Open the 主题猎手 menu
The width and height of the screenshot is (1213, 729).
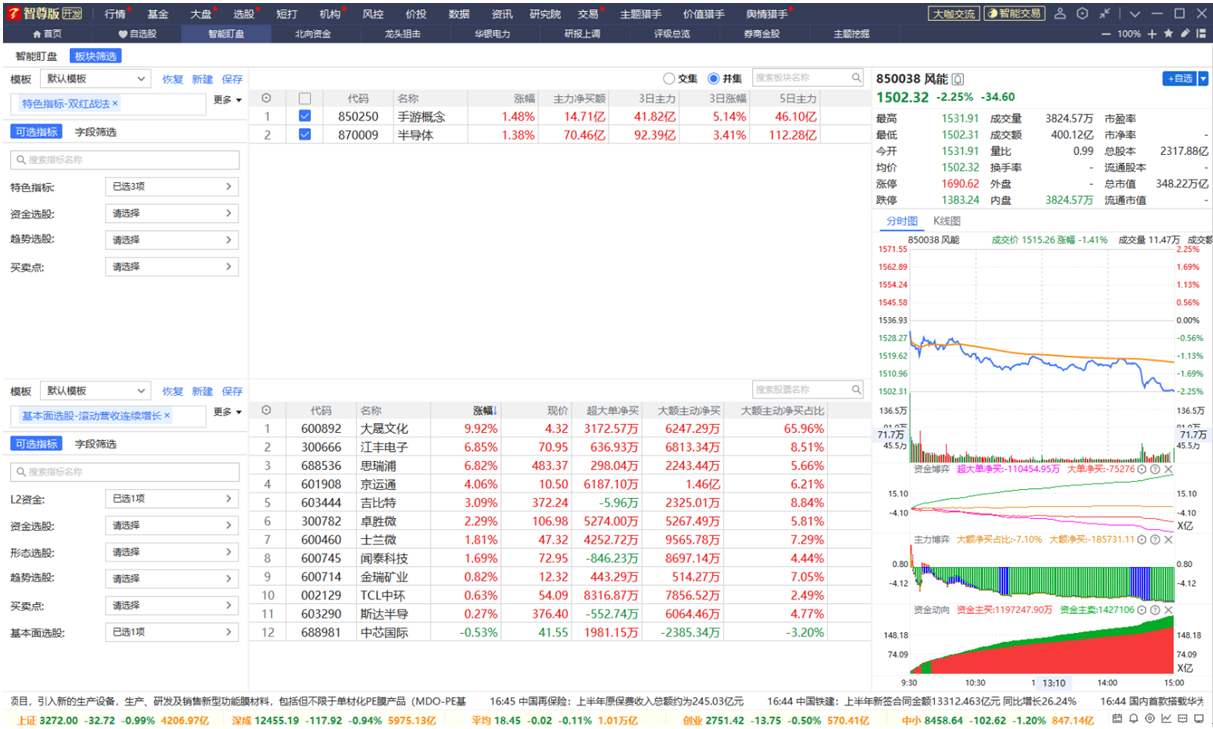point(640,14)
